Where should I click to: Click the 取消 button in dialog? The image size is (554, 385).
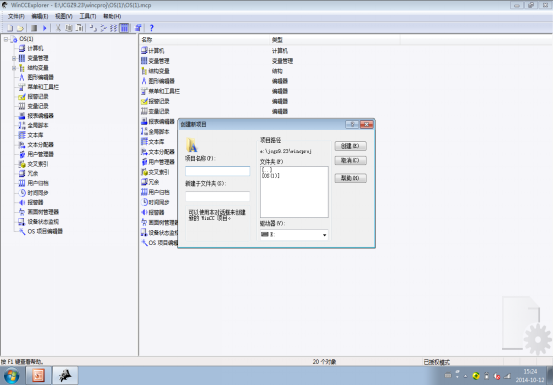[x=350, y=161]
